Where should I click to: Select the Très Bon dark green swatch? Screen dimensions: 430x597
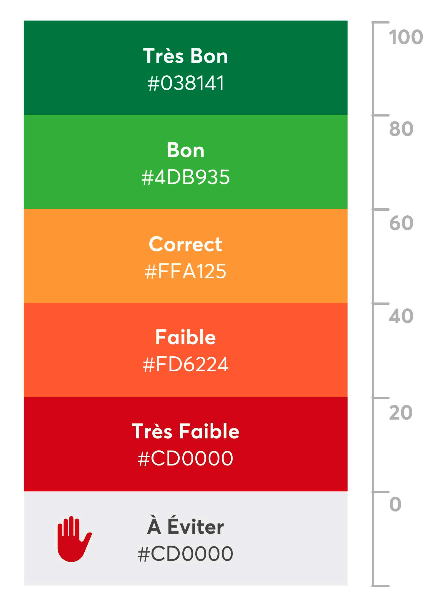185,68
